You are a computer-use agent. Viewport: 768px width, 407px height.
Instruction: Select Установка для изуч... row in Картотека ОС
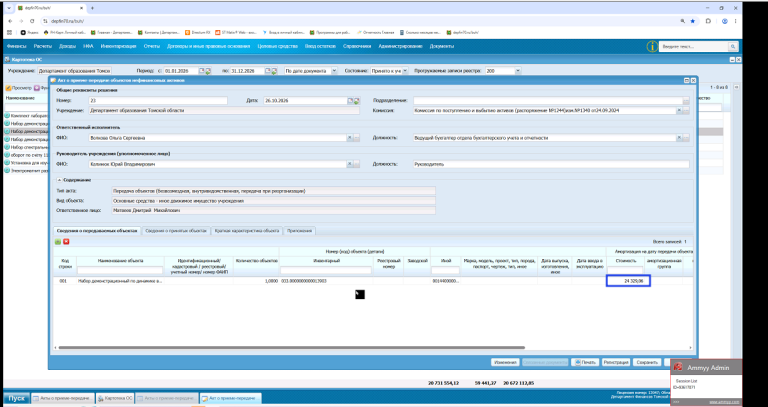(26, 163)
